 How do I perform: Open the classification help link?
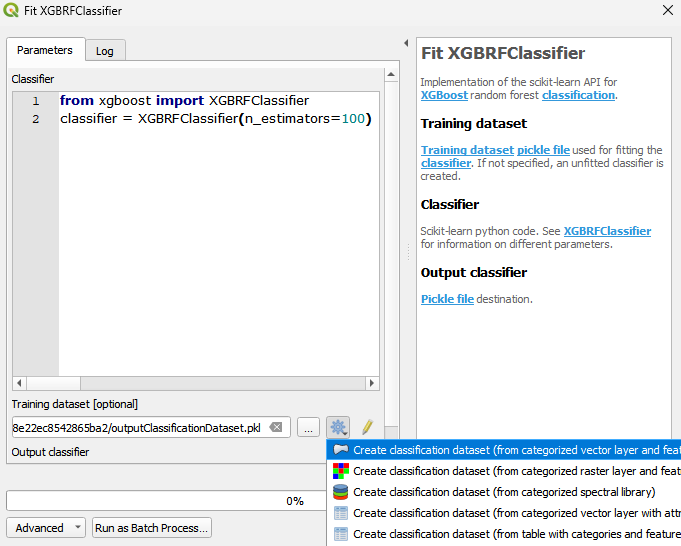click(578, 95)
